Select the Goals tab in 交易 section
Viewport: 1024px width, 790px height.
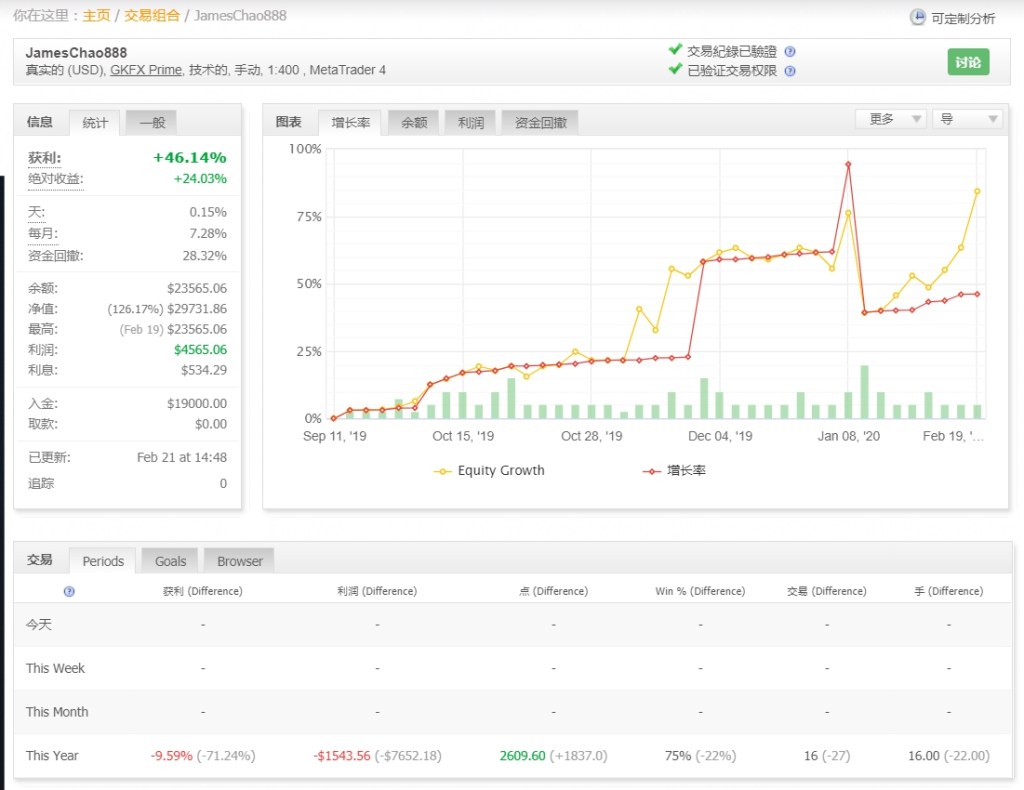pos(170,561)
